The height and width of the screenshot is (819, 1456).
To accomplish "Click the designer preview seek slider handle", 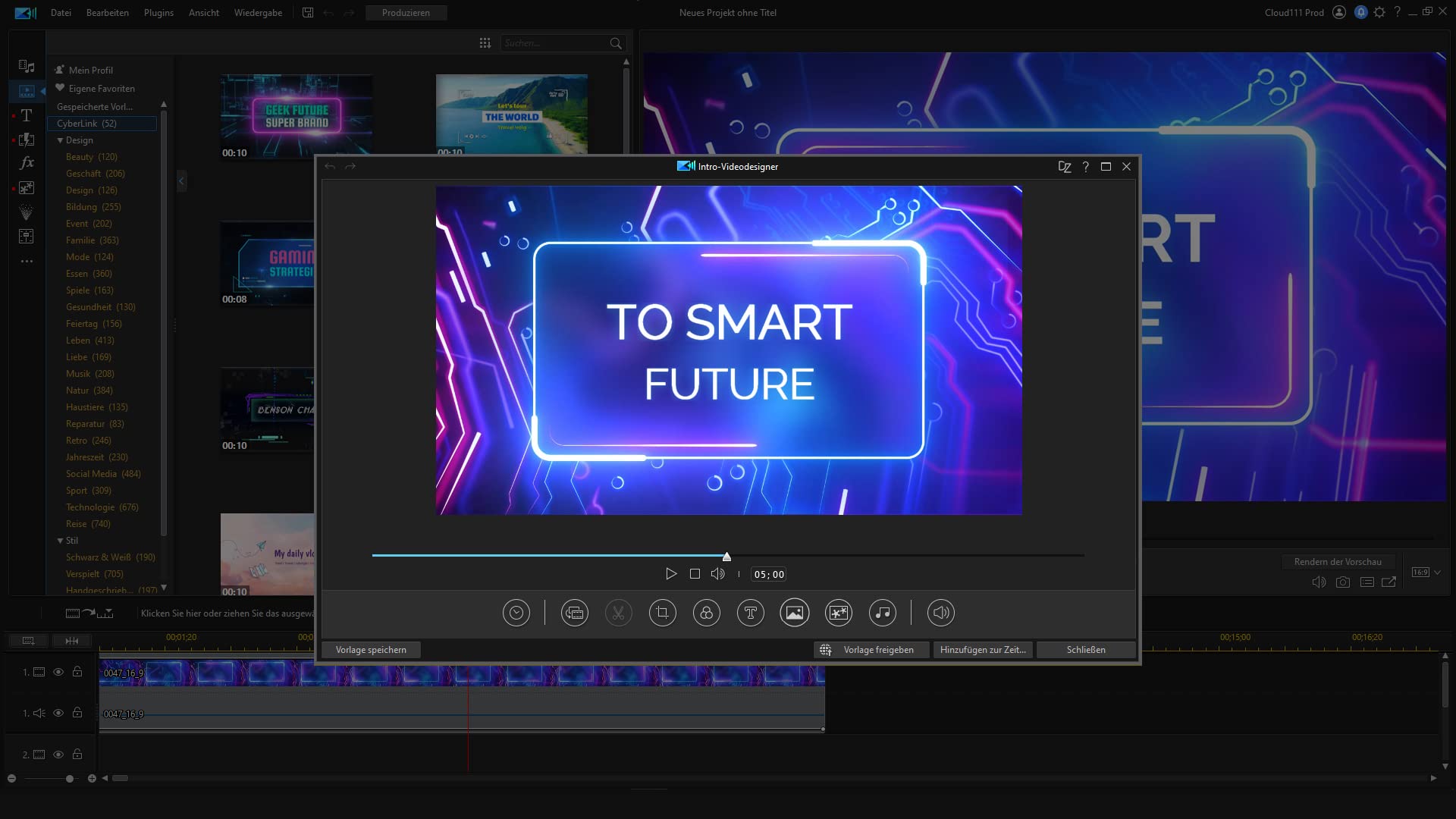I will [x=726, y=557].
